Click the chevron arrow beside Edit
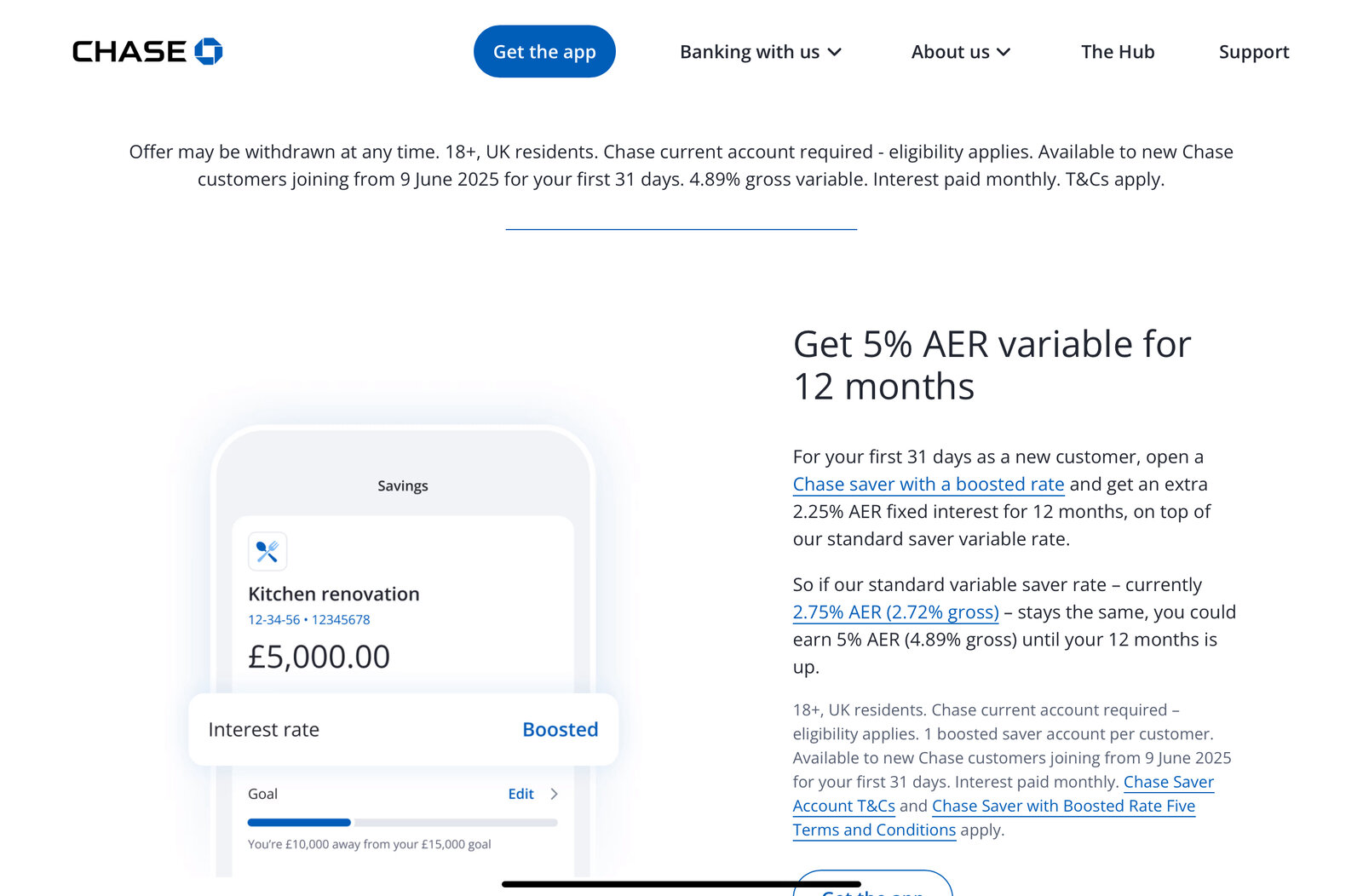 [x=554, y=794]
